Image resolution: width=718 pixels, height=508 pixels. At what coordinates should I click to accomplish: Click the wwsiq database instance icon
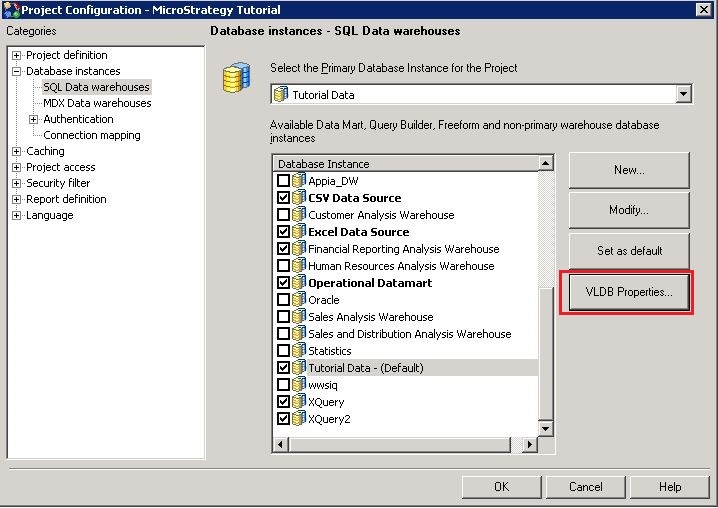(x=299, y=384)
